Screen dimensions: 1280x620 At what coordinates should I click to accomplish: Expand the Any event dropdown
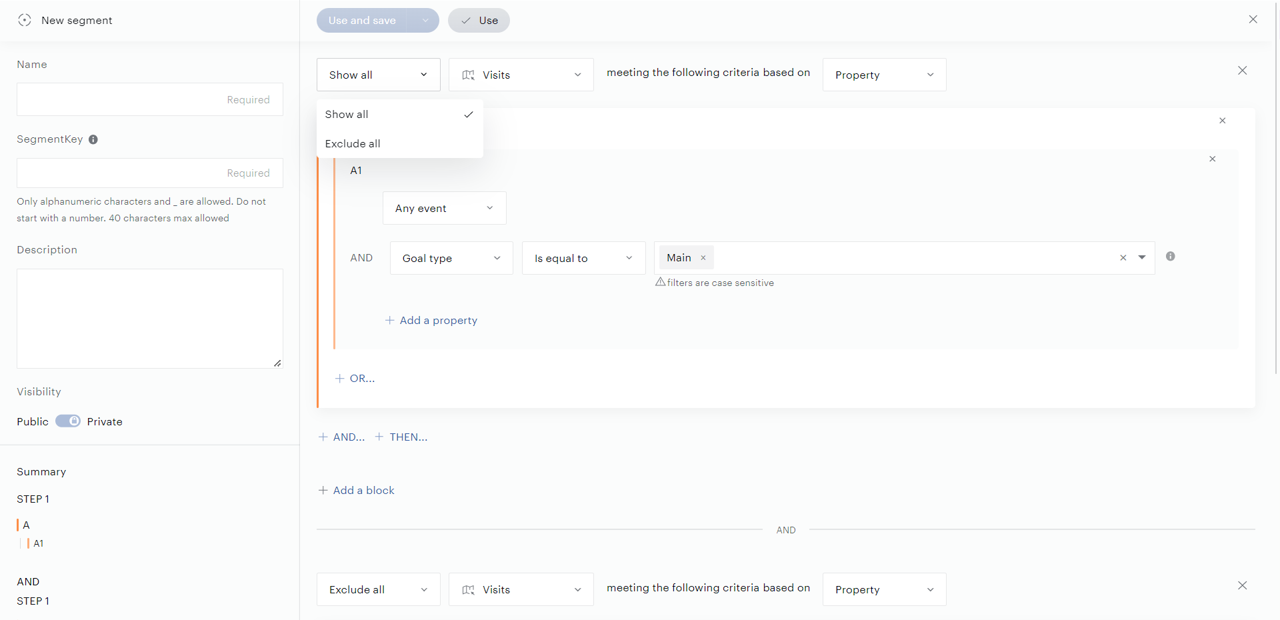[444, 208]
